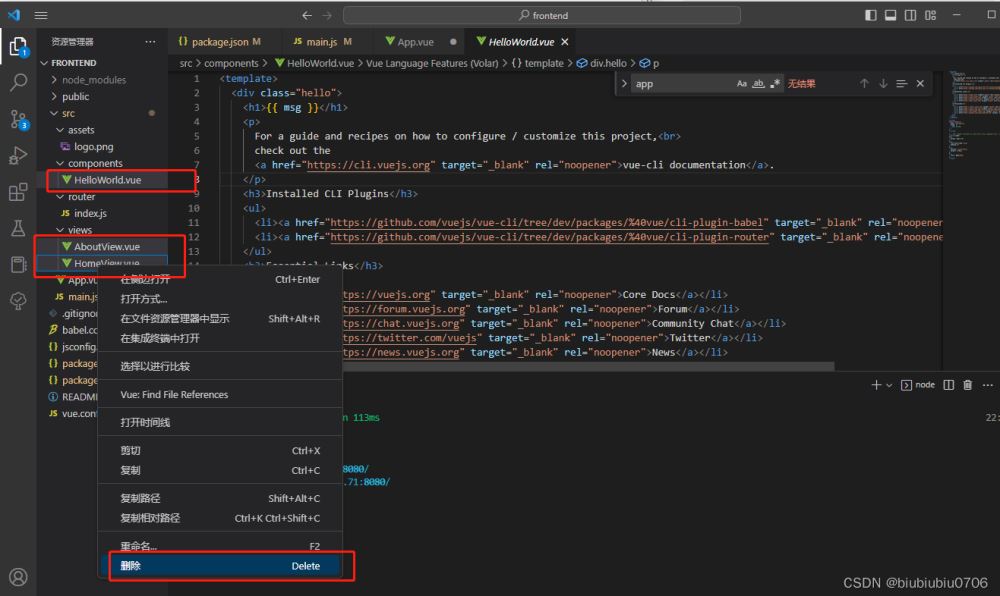
Task: Expand replace field in find widget
Action: tap(625, 84)
